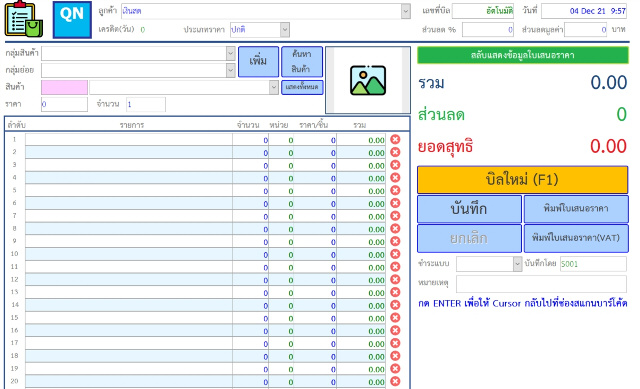The width and height of the screenshot is (640, 389).
Task: Click the ราคา price input field
Action: pyautogui.click(x=64, y=104)
